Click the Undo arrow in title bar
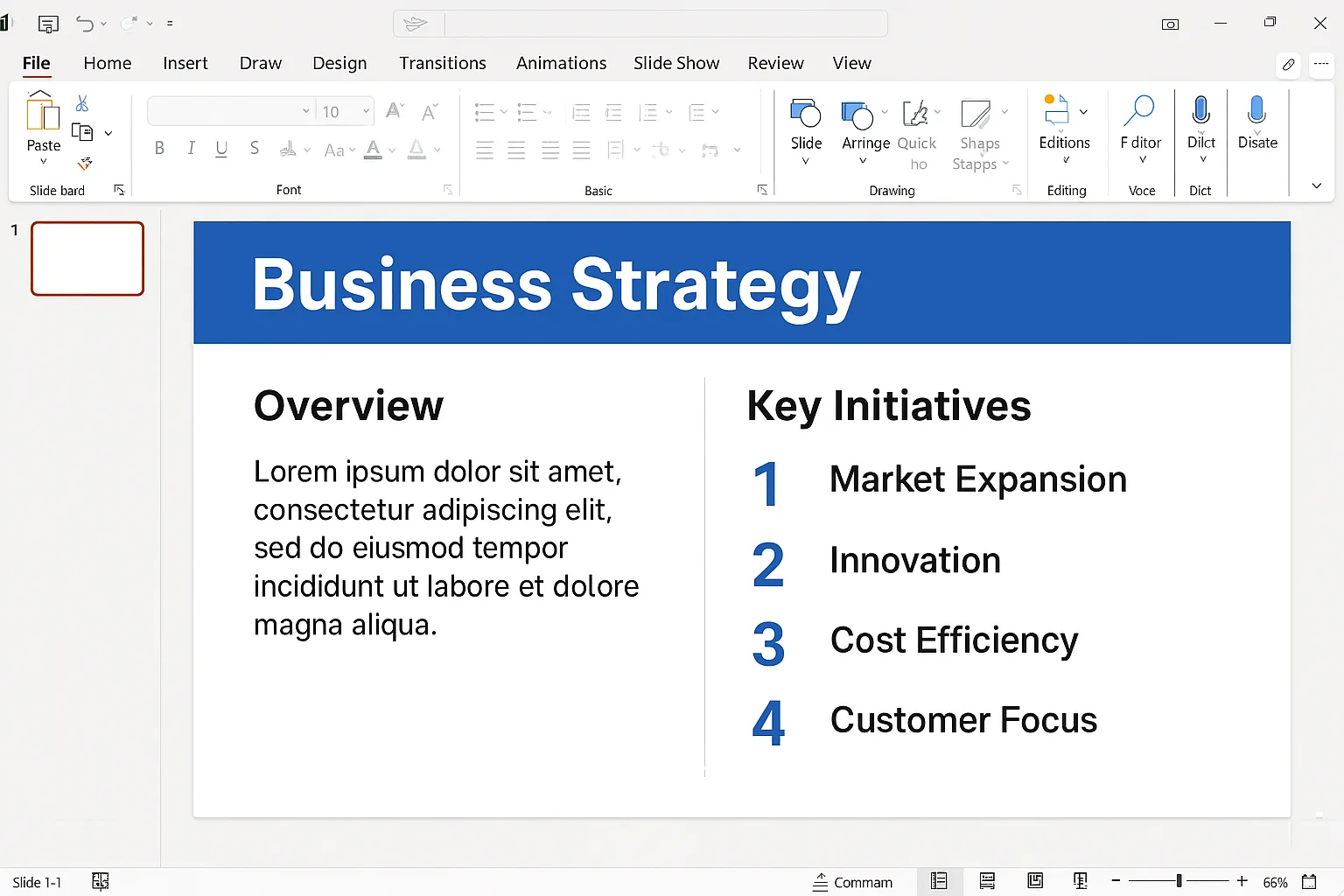 coord(84,24)
